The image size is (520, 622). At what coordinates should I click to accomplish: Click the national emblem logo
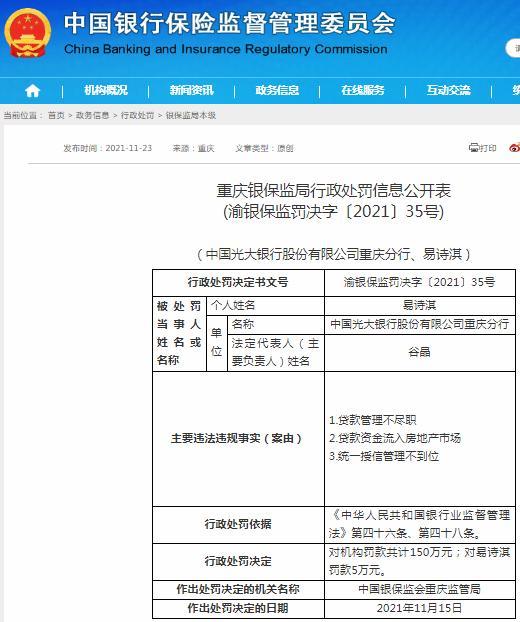coord(27,33)
